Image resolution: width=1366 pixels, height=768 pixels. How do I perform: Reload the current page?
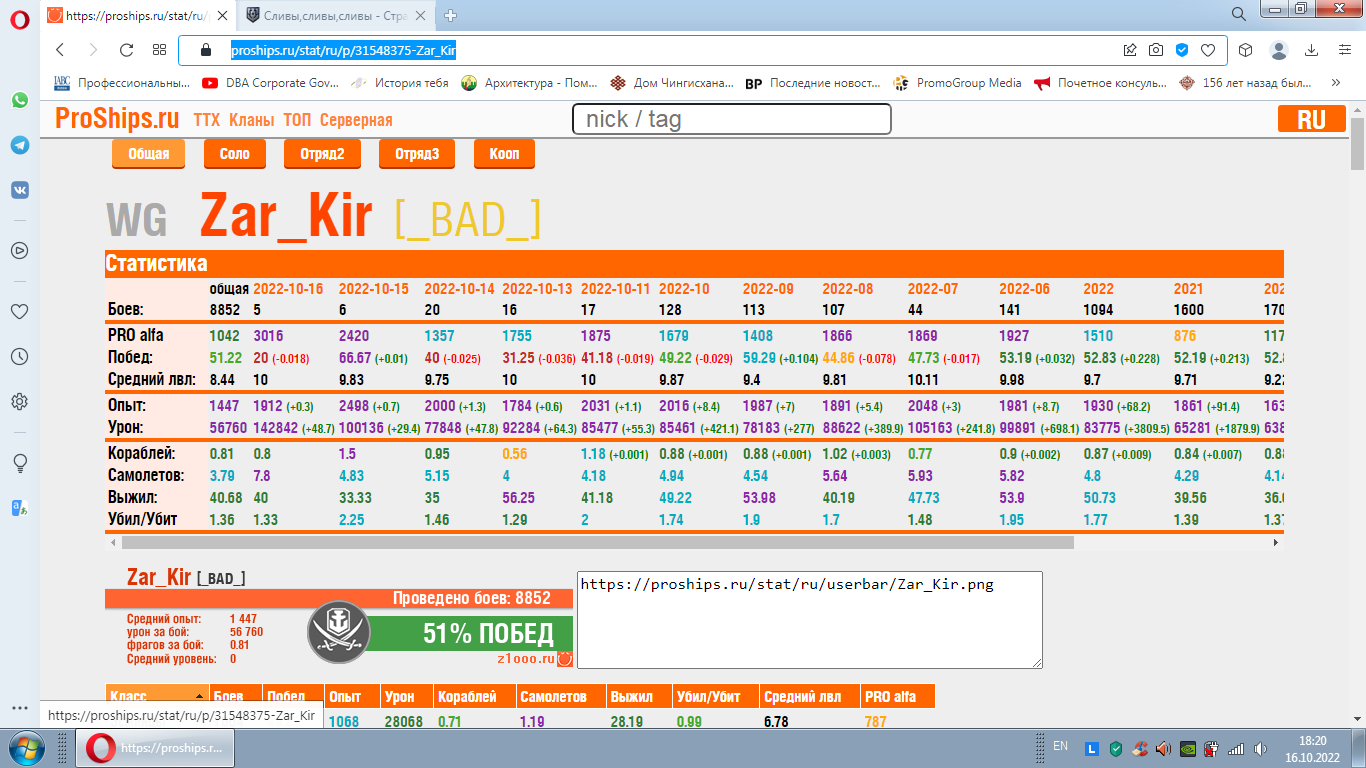126,50
